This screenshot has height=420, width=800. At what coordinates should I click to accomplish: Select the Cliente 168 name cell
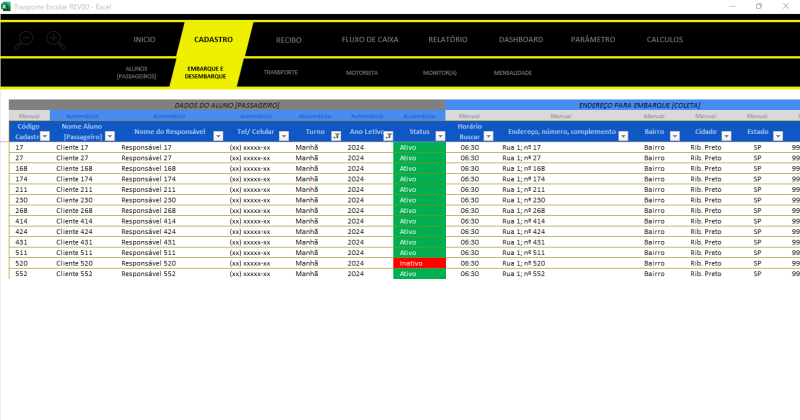coord(80,168)
